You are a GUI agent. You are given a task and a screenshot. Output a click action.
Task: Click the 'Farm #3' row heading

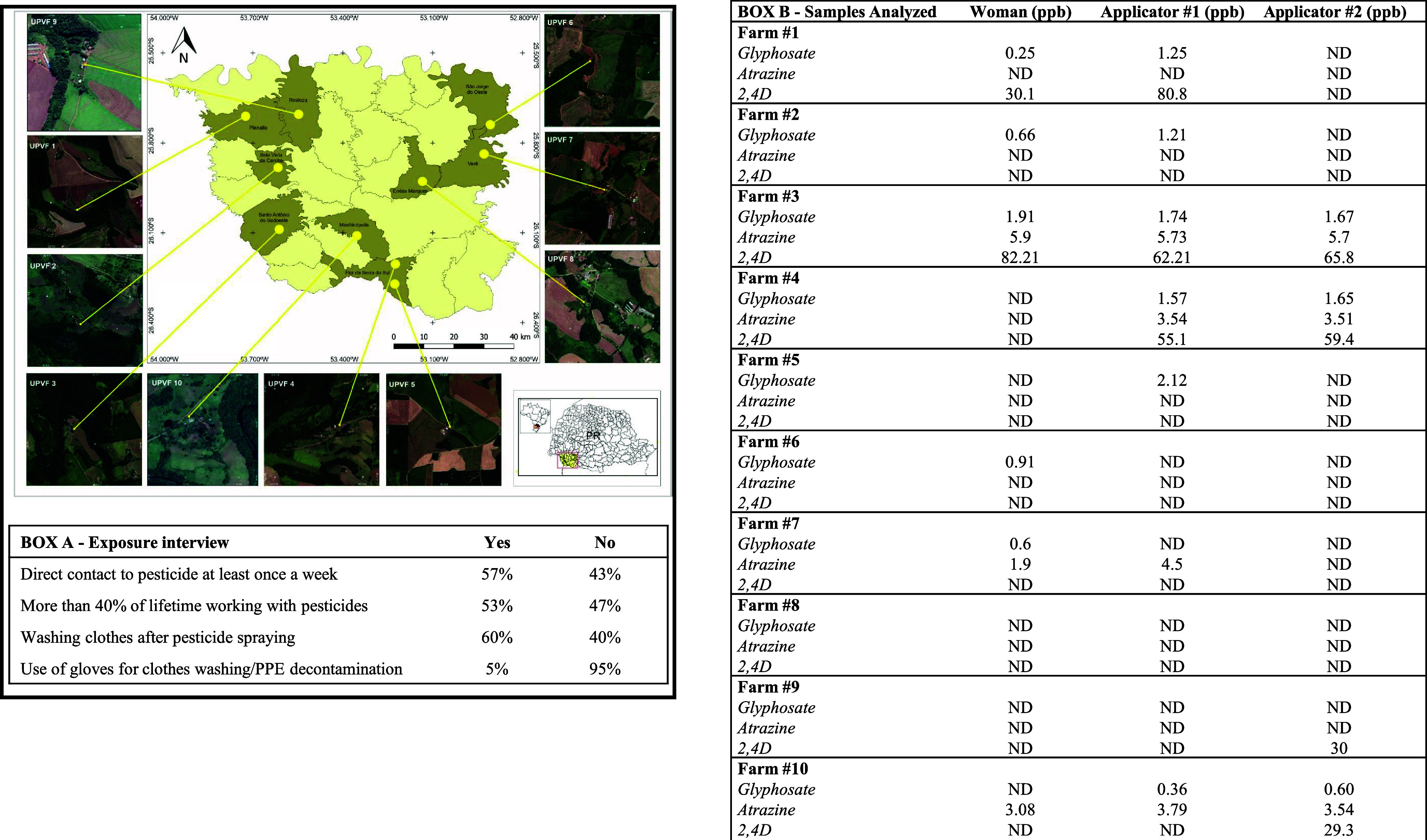768,197
